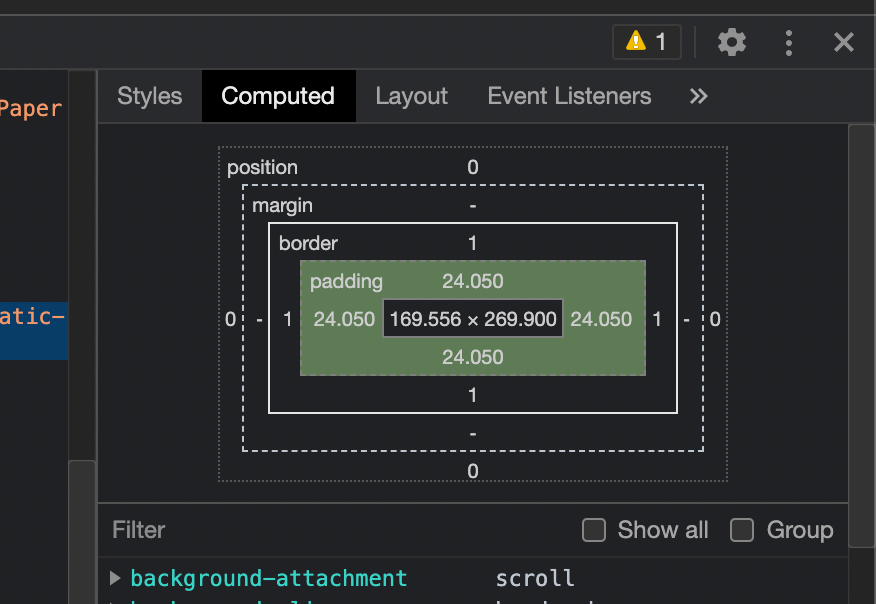
Task: Open DevTools settings with the gear icon
Action: (x=731, y=42)
